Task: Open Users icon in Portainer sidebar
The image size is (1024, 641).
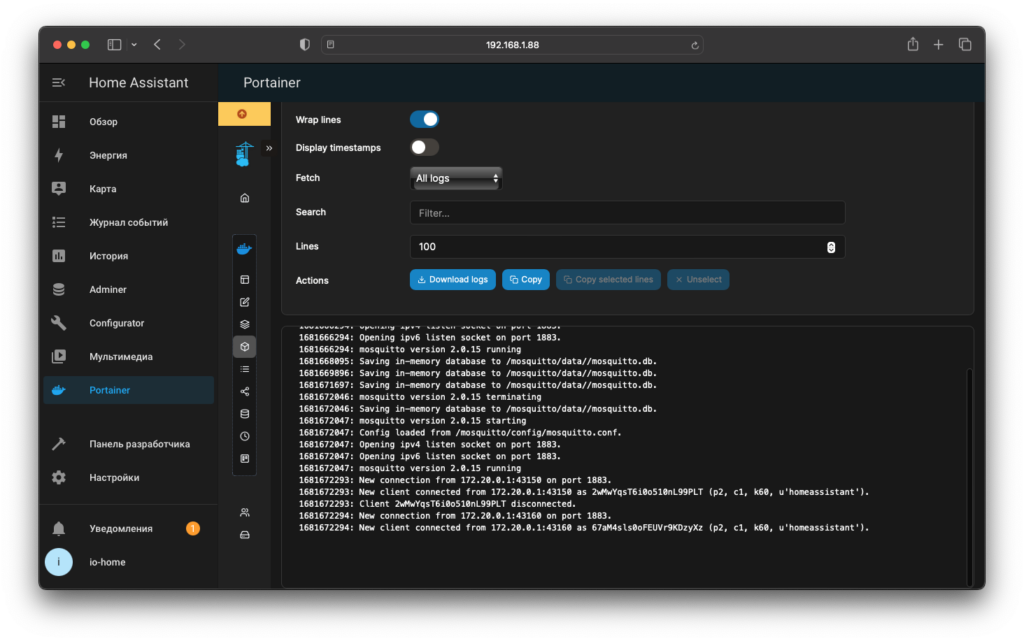Action: pyautogui.click(x=245, y=512)
